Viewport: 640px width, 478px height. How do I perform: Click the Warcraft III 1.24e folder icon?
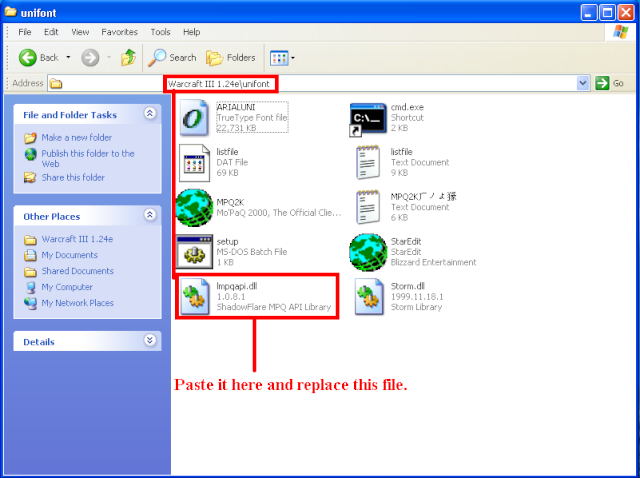pos(30,240)
